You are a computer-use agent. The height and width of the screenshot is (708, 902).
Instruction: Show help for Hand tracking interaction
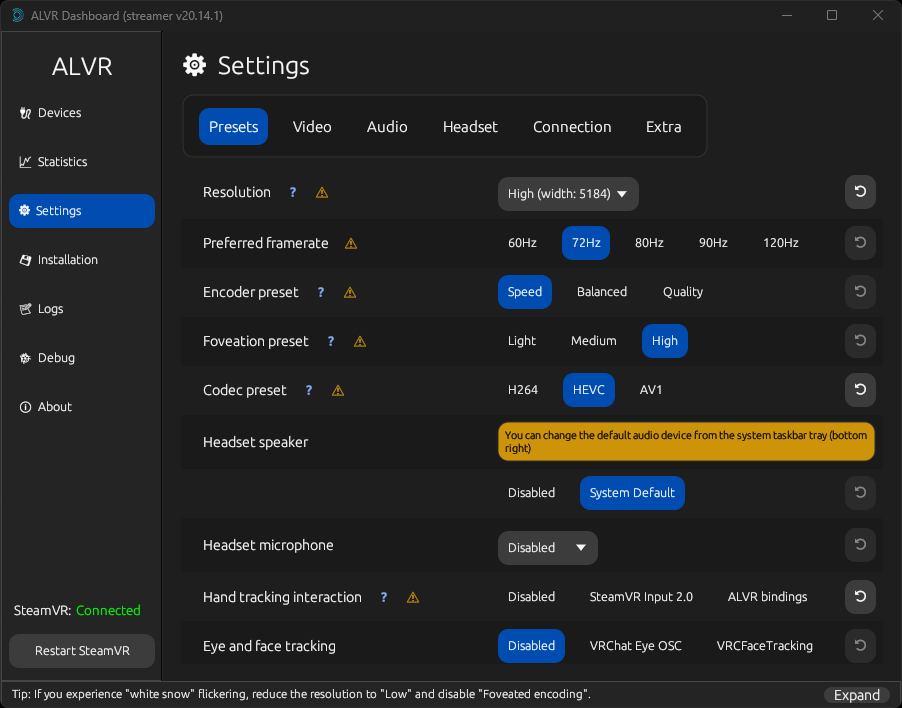pyautogui.click(x=384, y=598)
